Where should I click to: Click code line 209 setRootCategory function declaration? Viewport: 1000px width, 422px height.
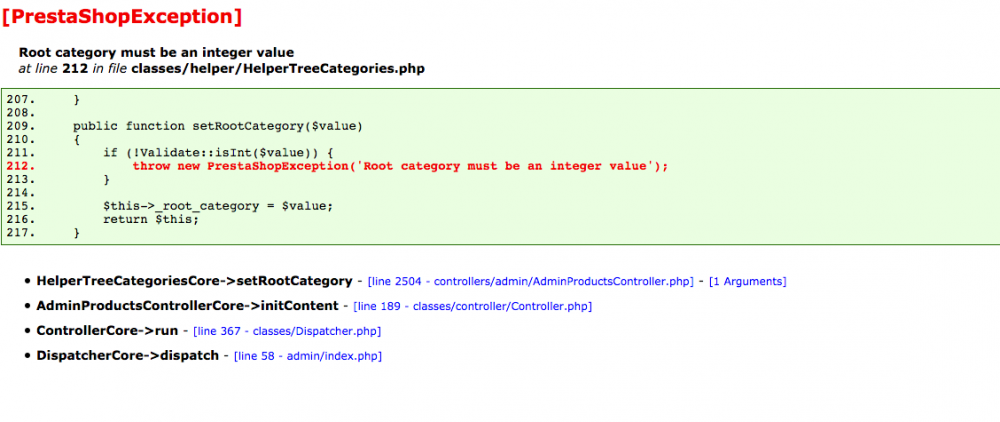[x=217, y=126]
